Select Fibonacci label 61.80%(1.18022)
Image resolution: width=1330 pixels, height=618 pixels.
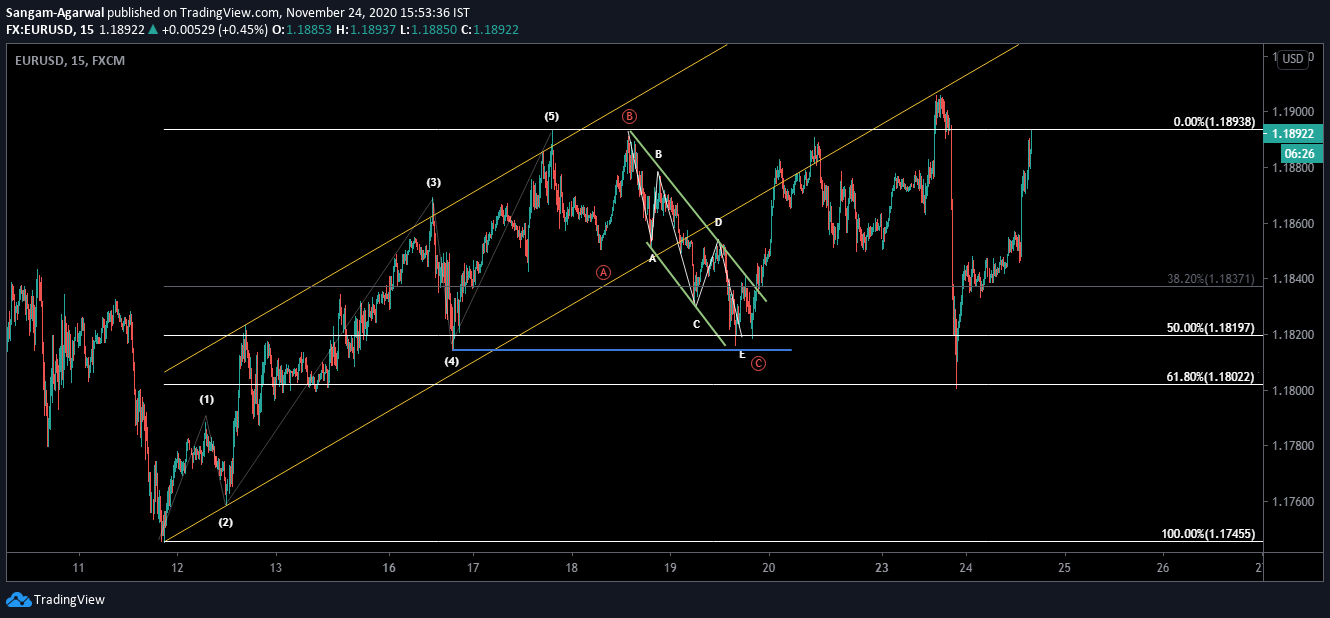pos(1211,377)
